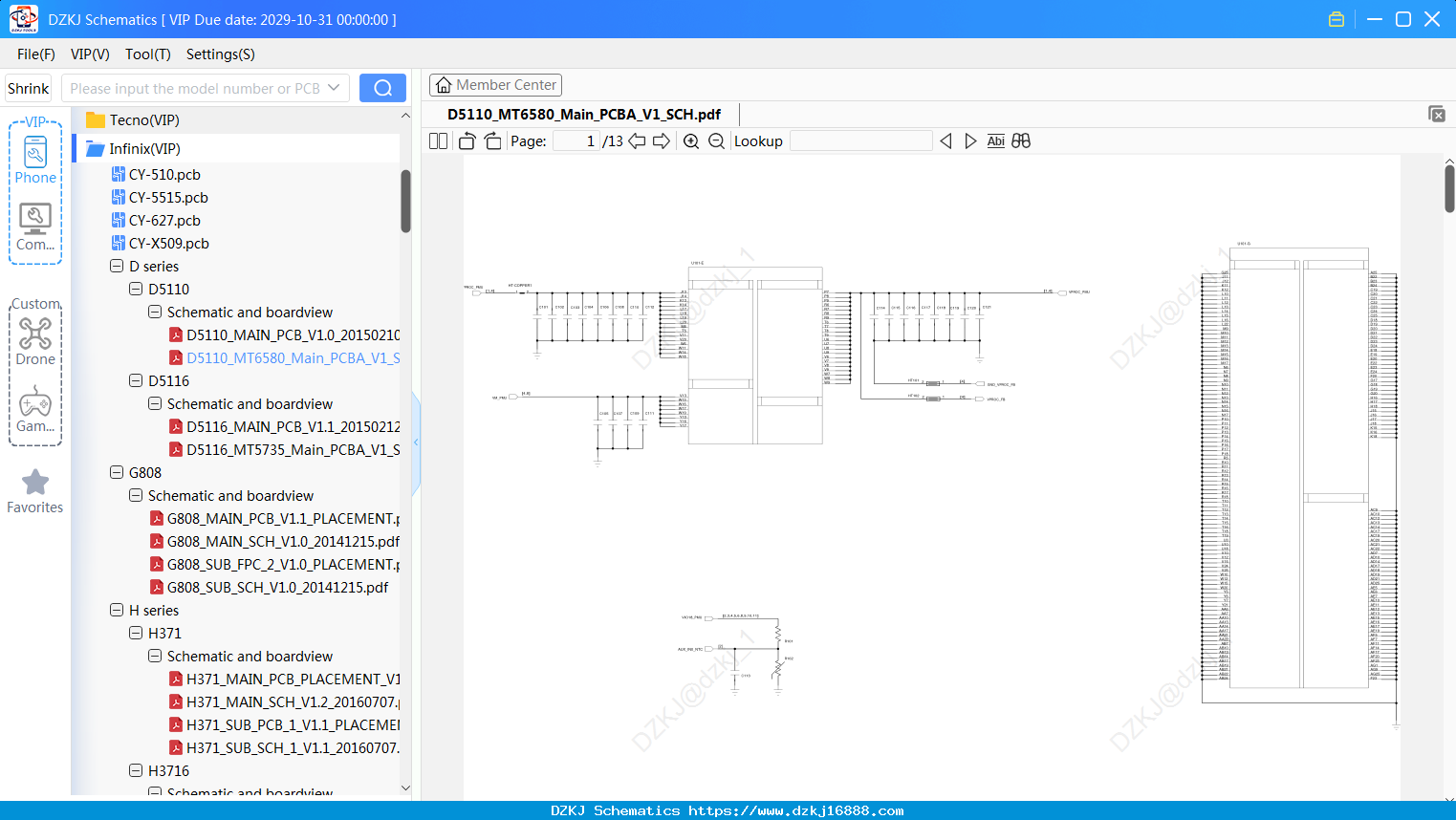Screen dimensions: 1456x820
Task: Open the Computer category icon
Action: pyautogui.click(x=35, y=227)
